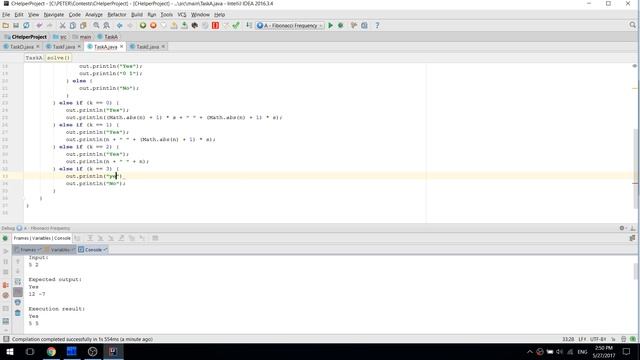Viewport: 640px width, 360px height.
Task: Open the Refactor menu
Action: click(x=117, y=15)
